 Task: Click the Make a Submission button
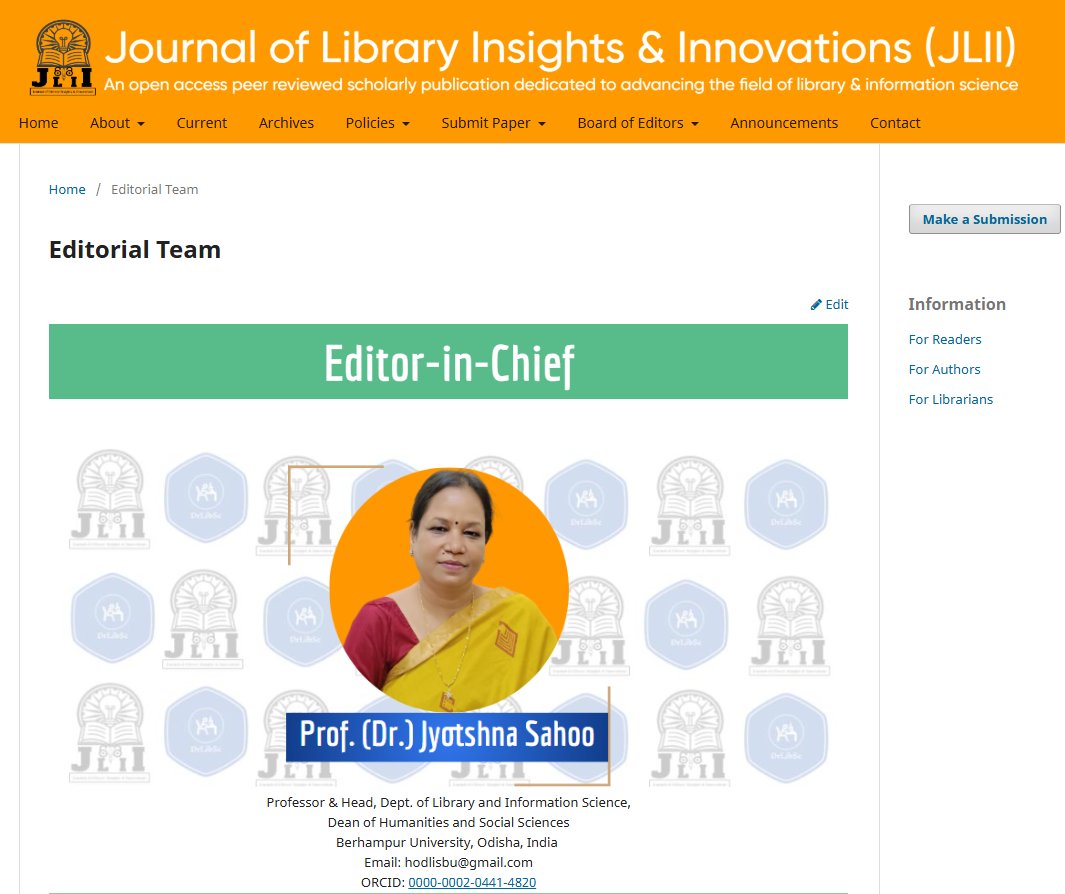tap(984, 219)
